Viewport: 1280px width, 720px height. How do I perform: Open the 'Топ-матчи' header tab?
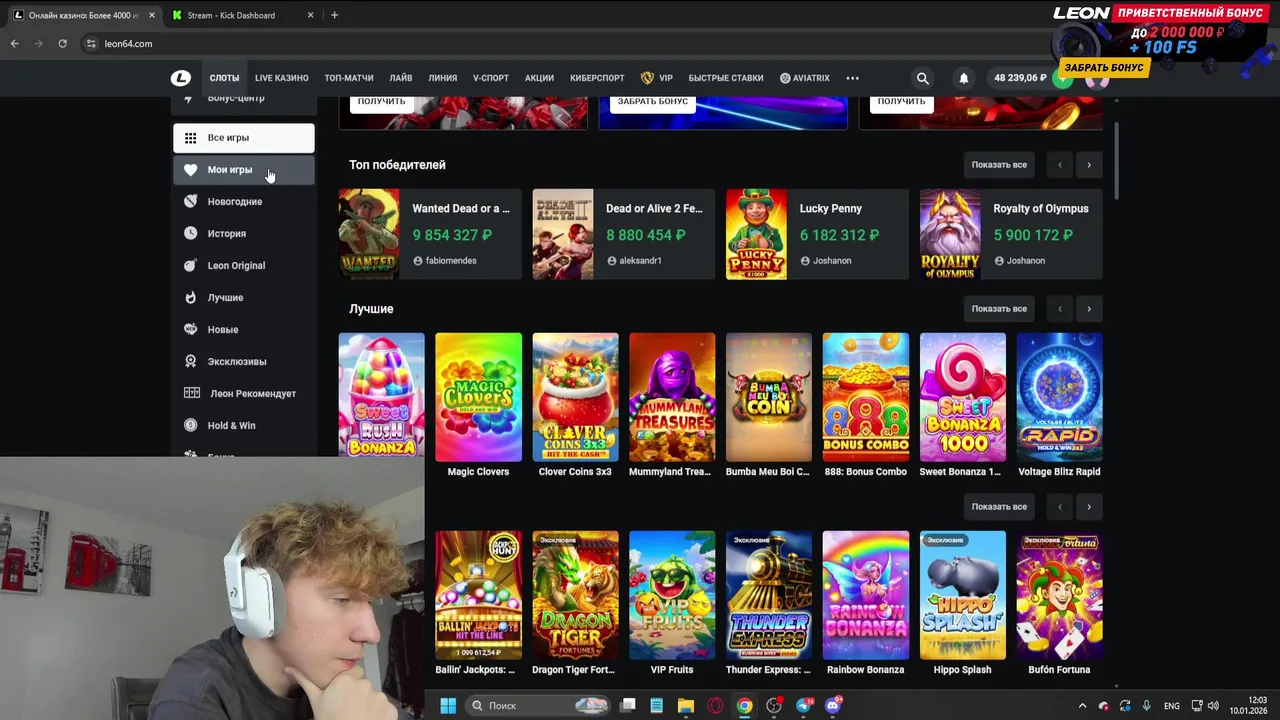(x=349, y=78)
